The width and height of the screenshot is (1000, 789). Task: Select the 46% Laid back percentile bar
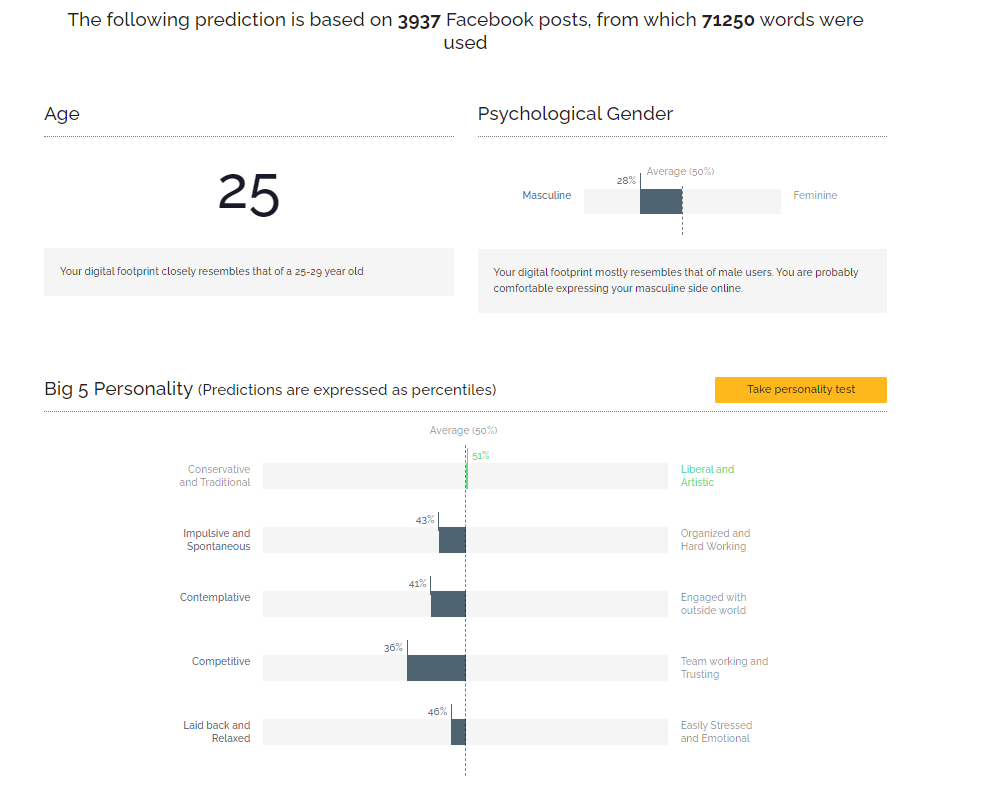pyautogui.click(x=458, y=732)
